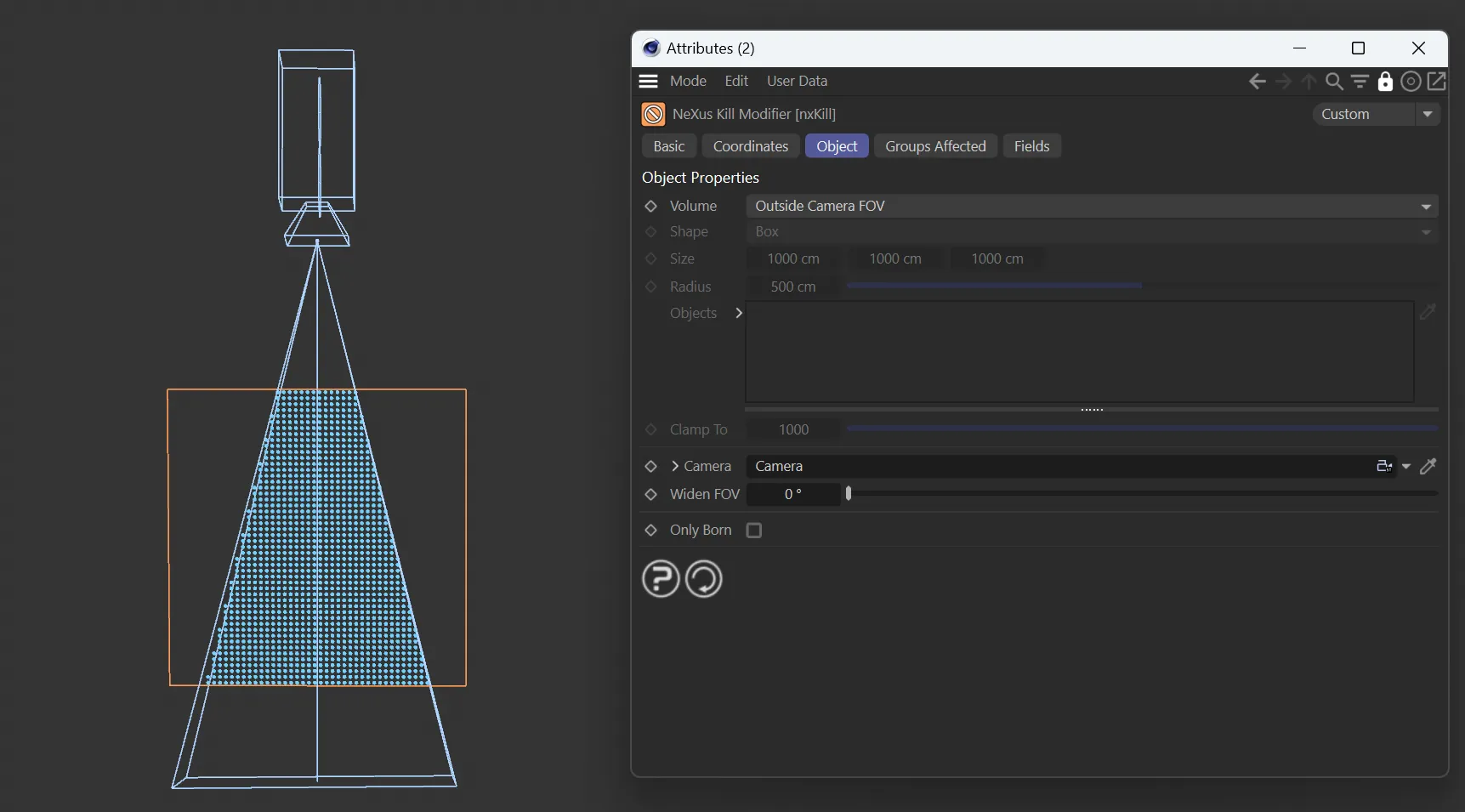Open the attribute search magnifier icon
The height and width of the screenshot is (812, 1465).
(1334, 82)
